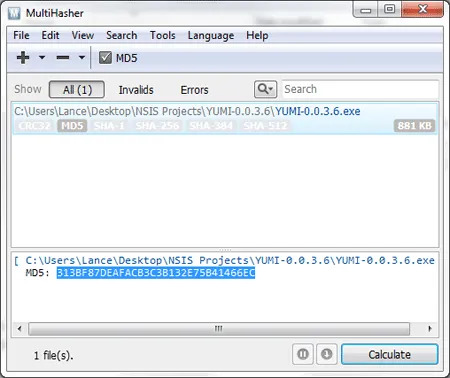This screenshot has width=450, height=378.
Task: Click the SHA-384 hash tag
Action: [x=211, y=126]
